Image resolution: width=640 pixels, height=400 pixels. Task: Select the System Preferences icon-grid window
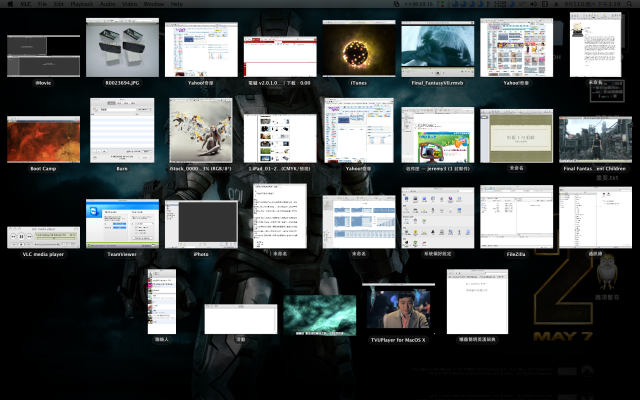(438, 218)
